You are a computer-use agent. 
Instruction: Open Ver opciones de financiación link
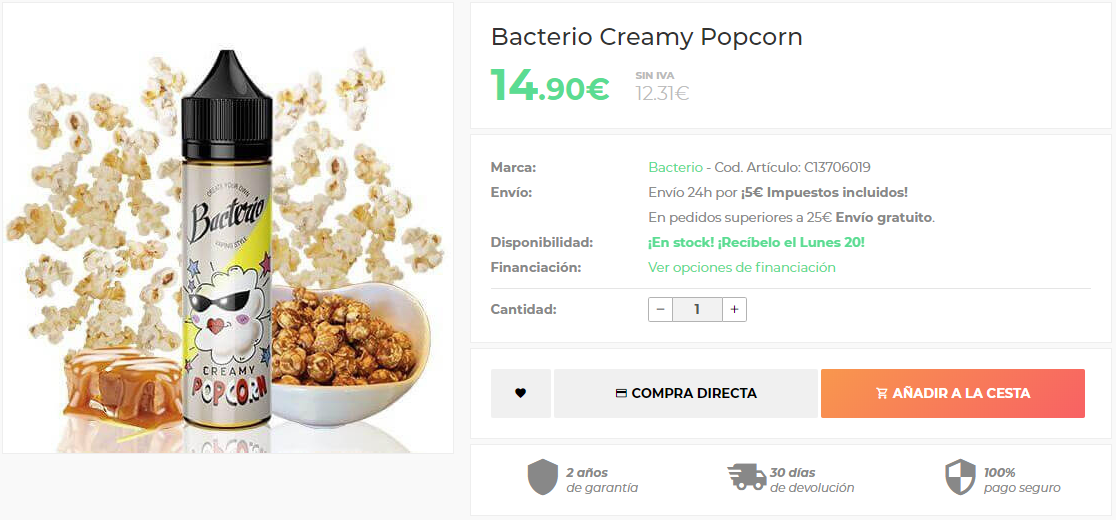click(x=742, y=267)
